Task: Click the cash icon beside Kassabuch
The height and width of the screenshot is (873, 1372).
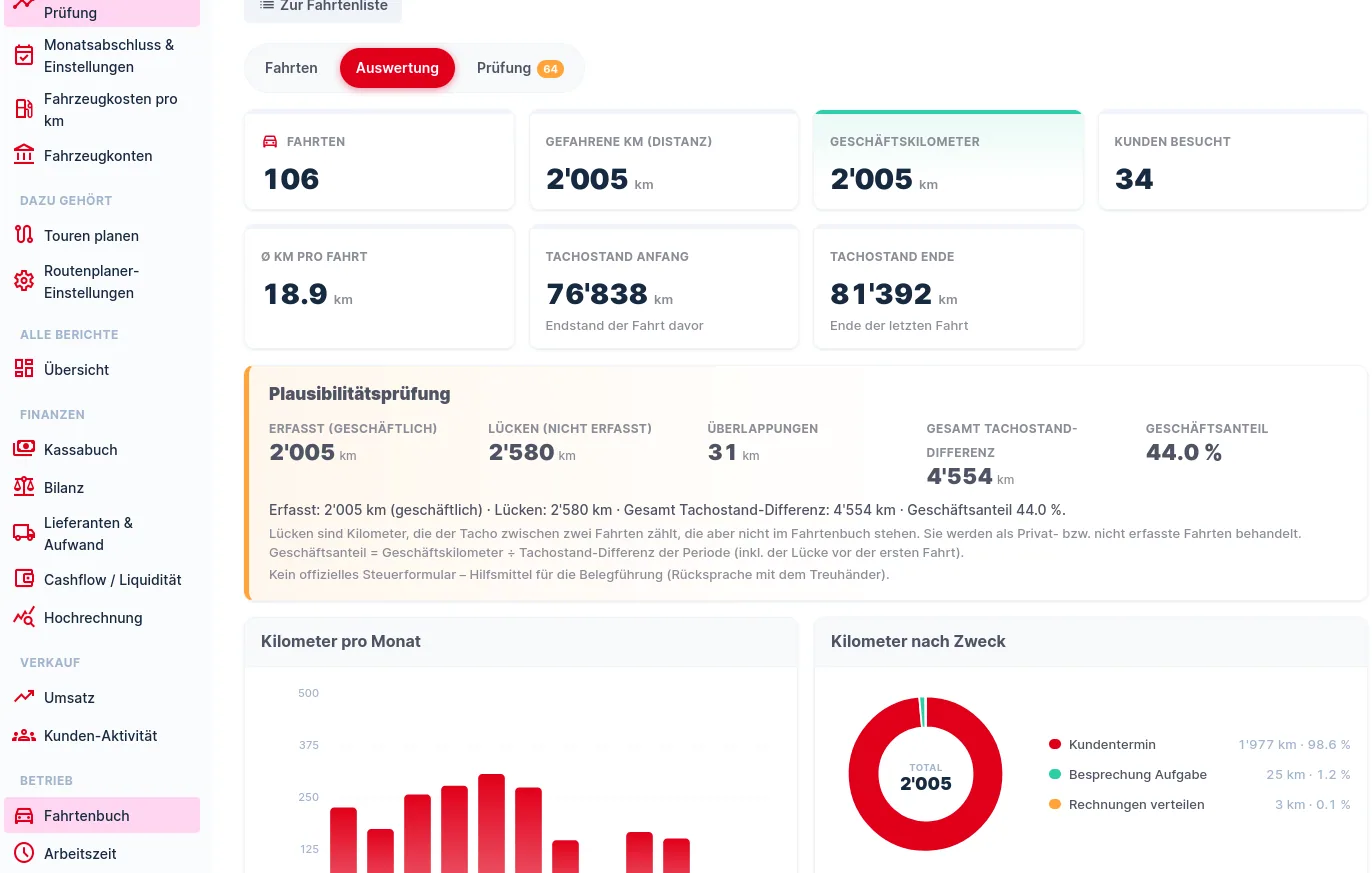Action: [x=24, y=449]
